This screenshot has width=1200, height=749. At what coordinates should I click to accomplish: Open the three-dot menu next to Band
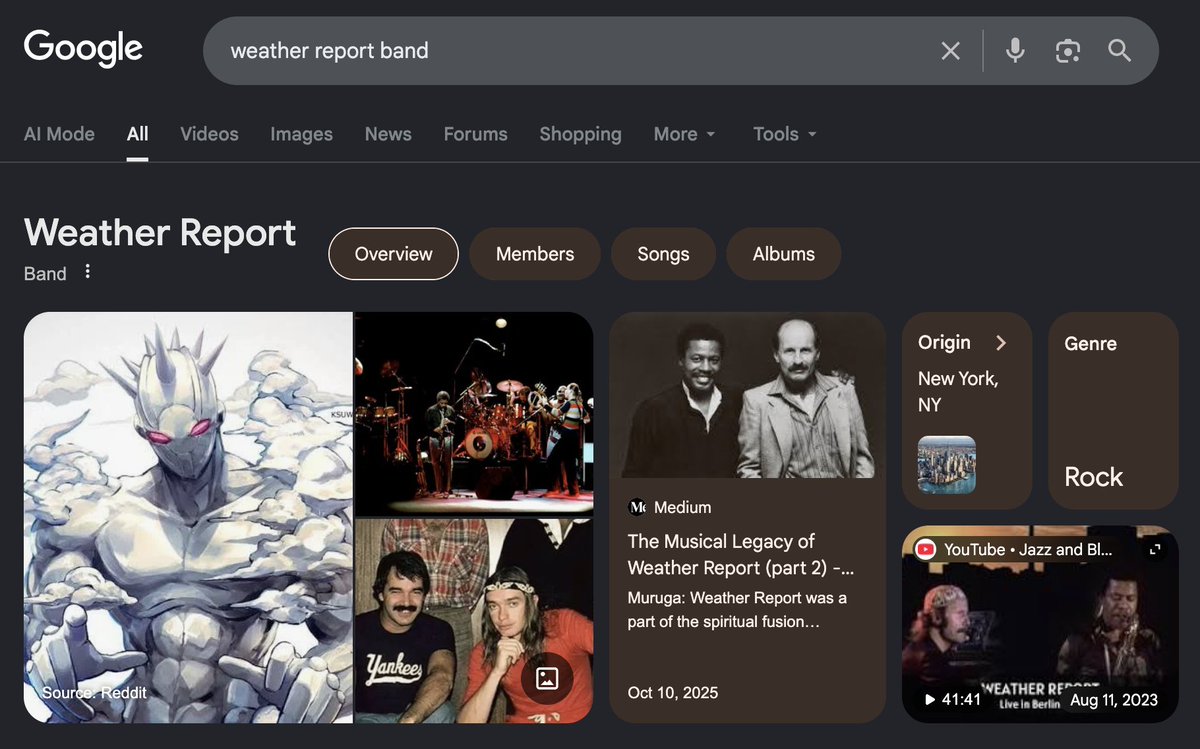pyautogui.click(x=88, y=272)
